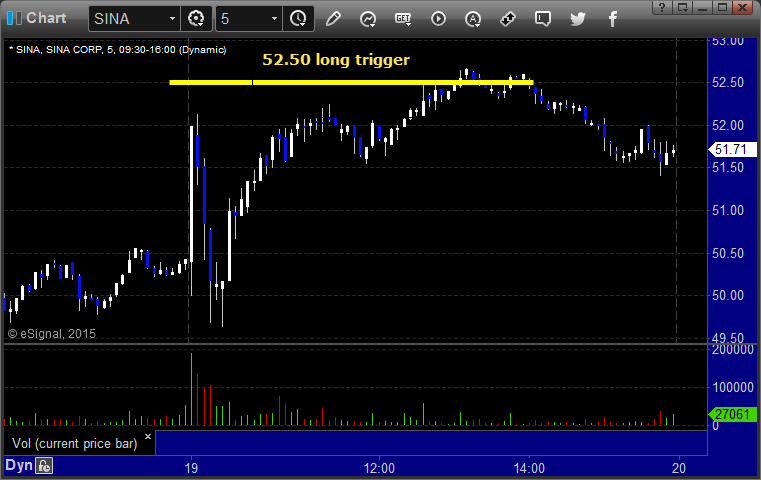The image size is (761, 480).
Task: Click the symbol link arrows icon
Action: (508, 19)
